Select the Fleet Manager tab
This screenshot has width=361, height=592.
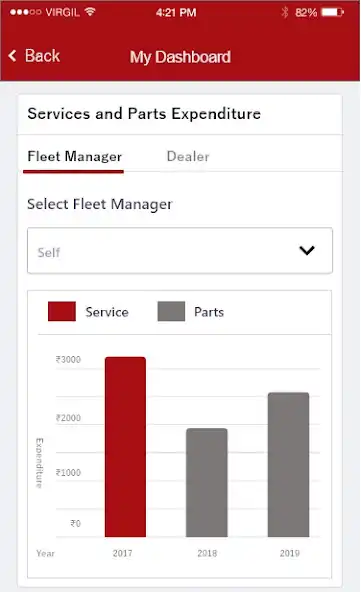74,156
